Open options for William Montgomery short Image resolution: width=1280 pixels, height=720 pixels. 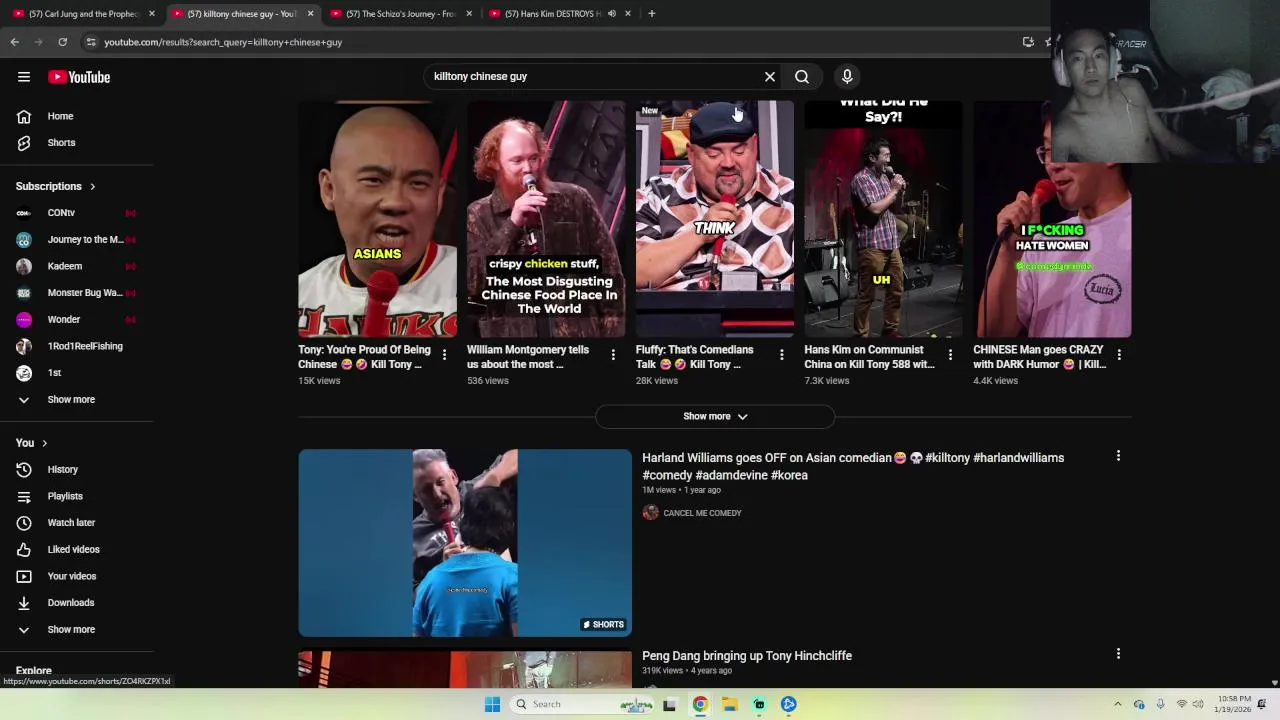click(613, 354)
